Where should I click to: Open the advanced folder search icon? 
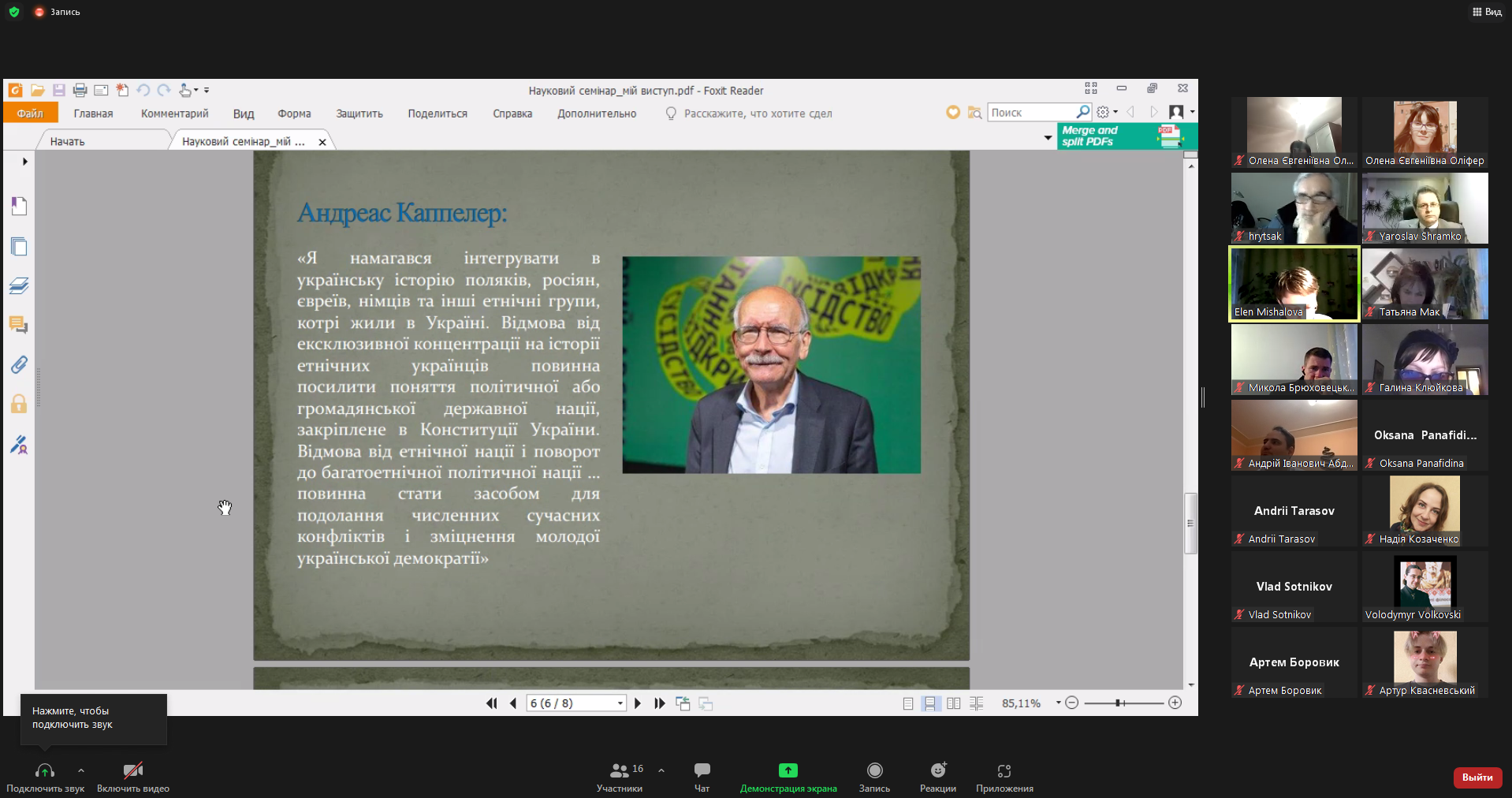974,113
